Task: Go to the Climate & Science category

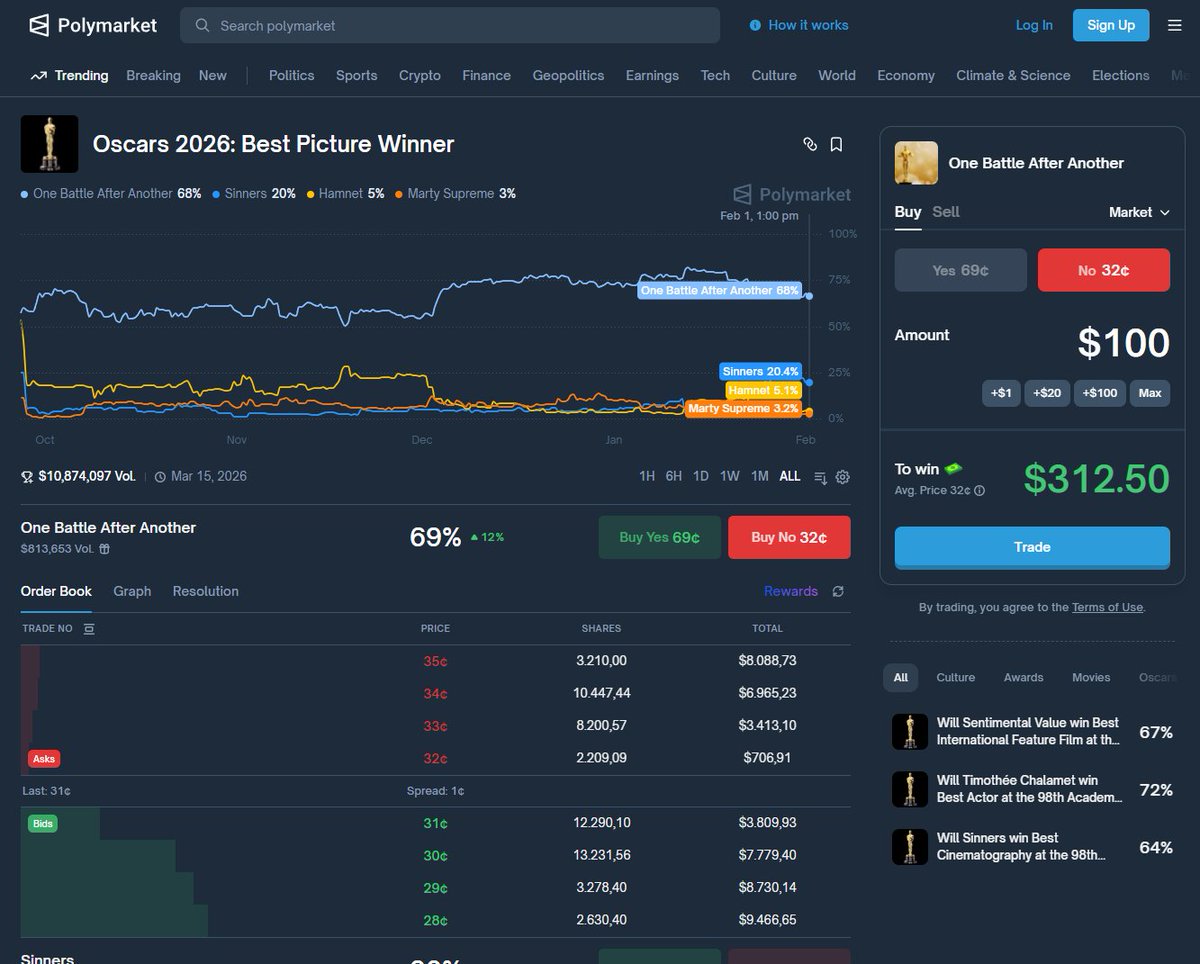Action: pyautogui.click(x=1013, y=75)
